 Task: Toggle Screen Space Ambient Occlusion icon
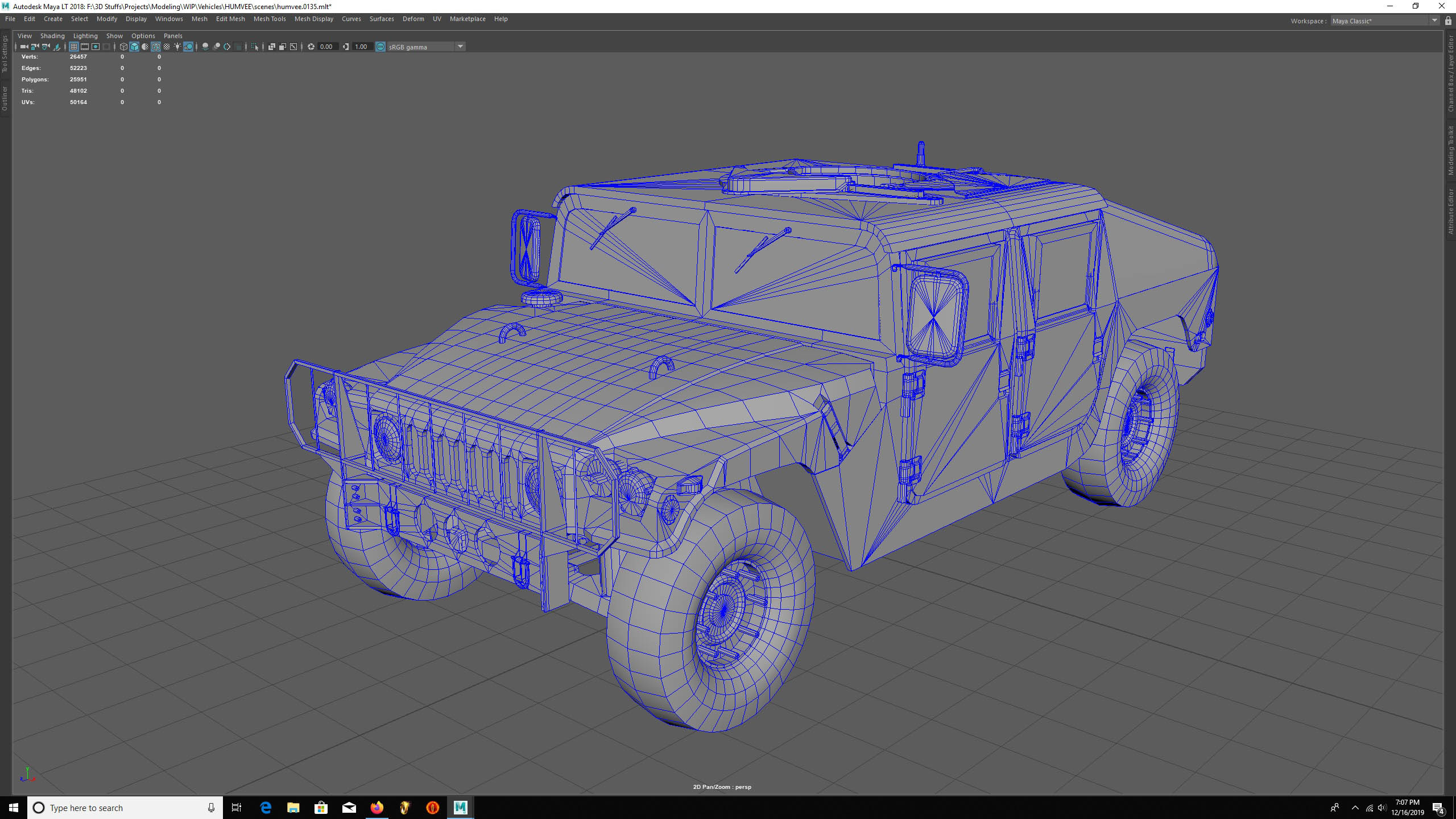coord(205,47)
